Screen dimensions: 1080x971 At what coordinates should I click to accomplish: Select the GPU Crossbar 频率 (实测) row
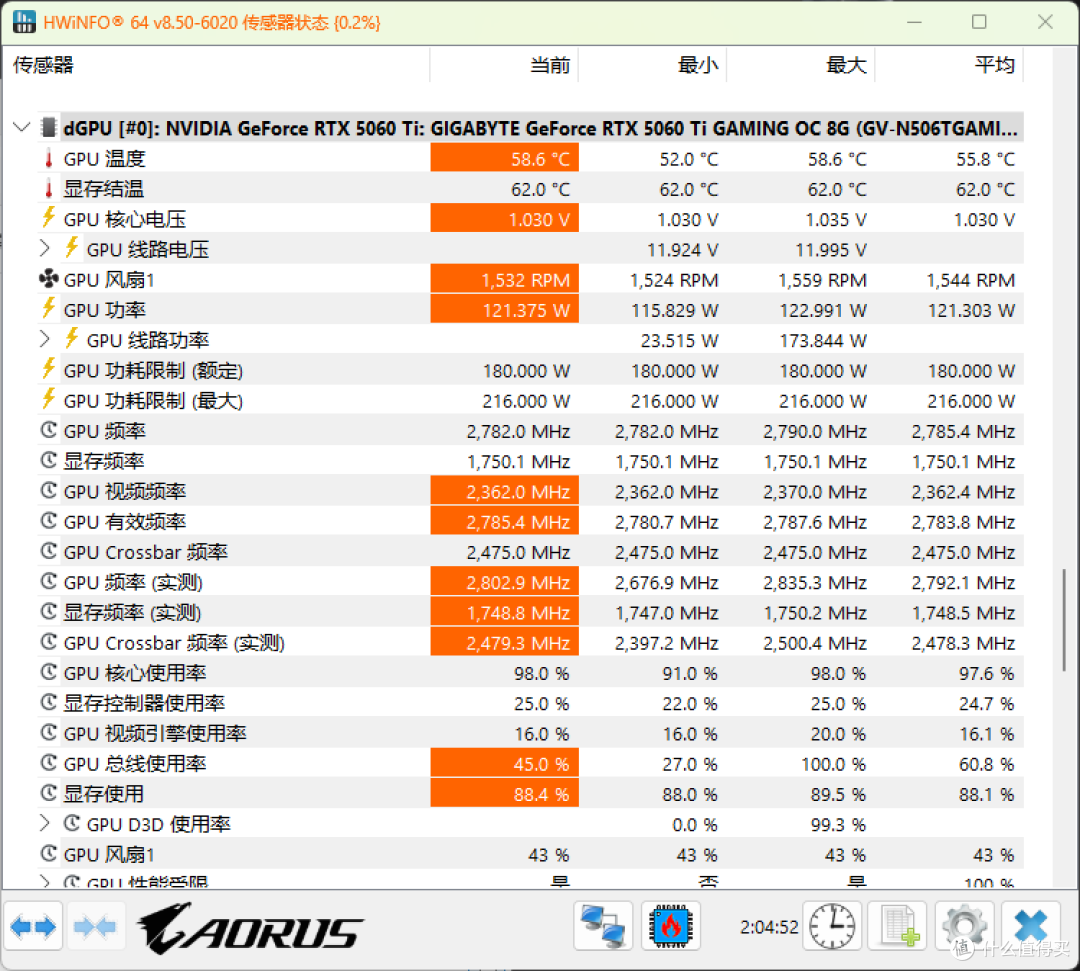[x=531, y=643]
